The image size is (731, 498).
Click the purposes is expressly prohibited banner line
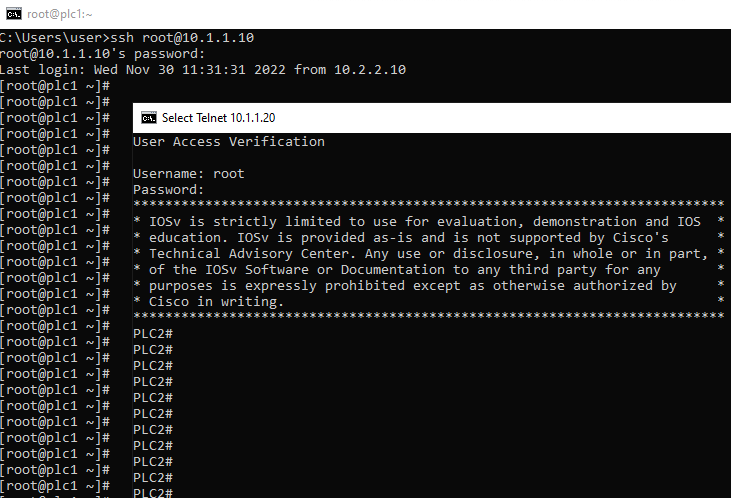coord(429,285)
